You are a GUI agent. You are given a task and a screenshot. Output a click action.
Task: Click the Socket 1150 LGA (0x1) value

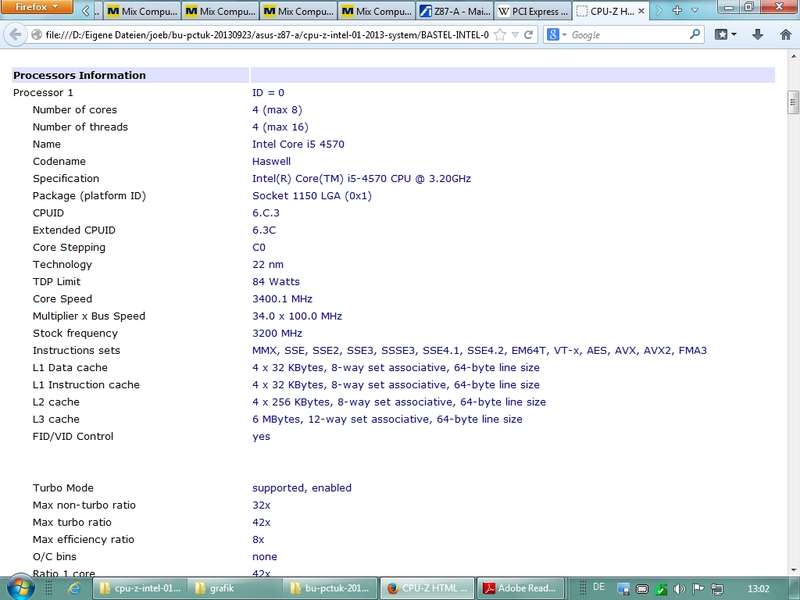(312, 195)
